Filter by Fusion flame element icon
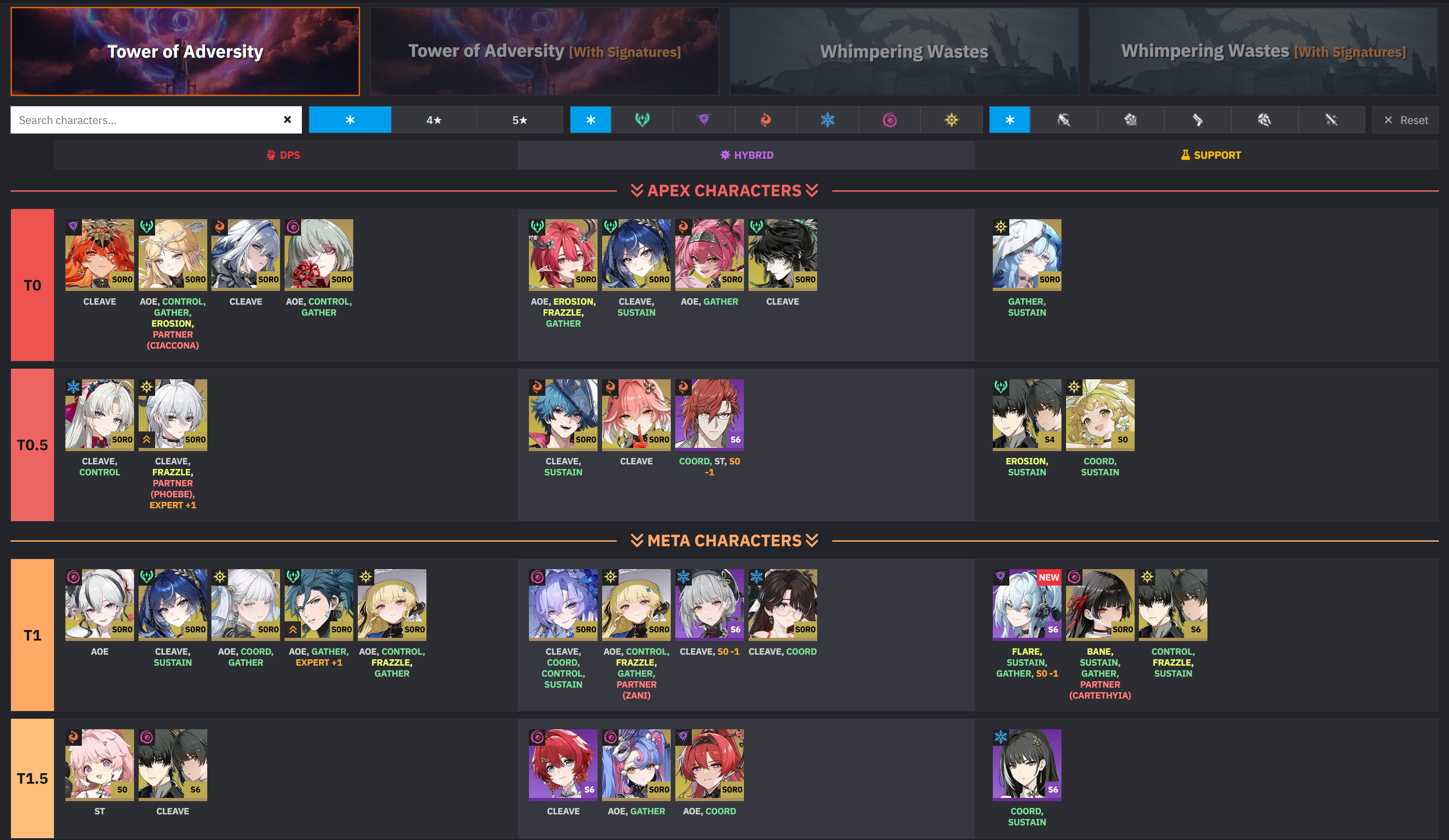Viewport: 1449px width, 840px height. (766, 119)
